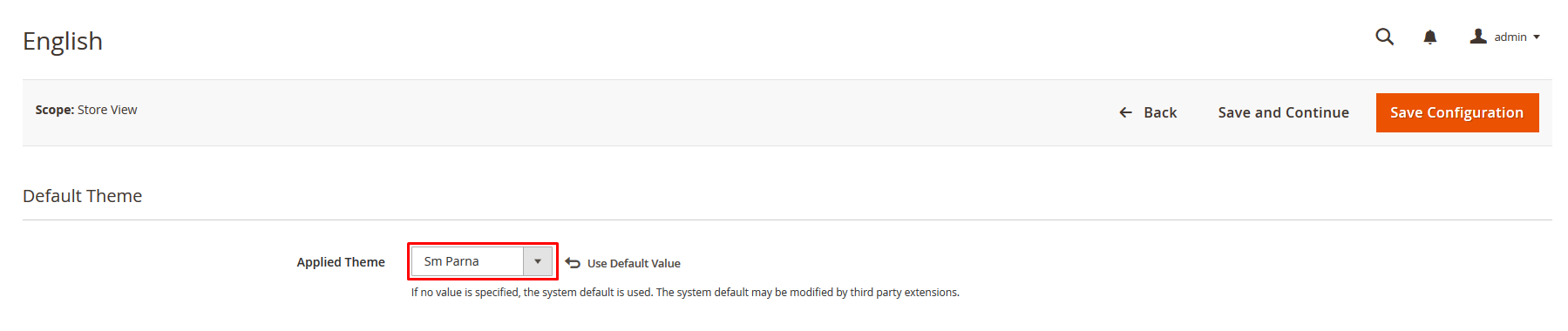This screenshot has height=331, width=1568.
Task: Open the admin account name menu
Action: click(x=1510, y=37)
